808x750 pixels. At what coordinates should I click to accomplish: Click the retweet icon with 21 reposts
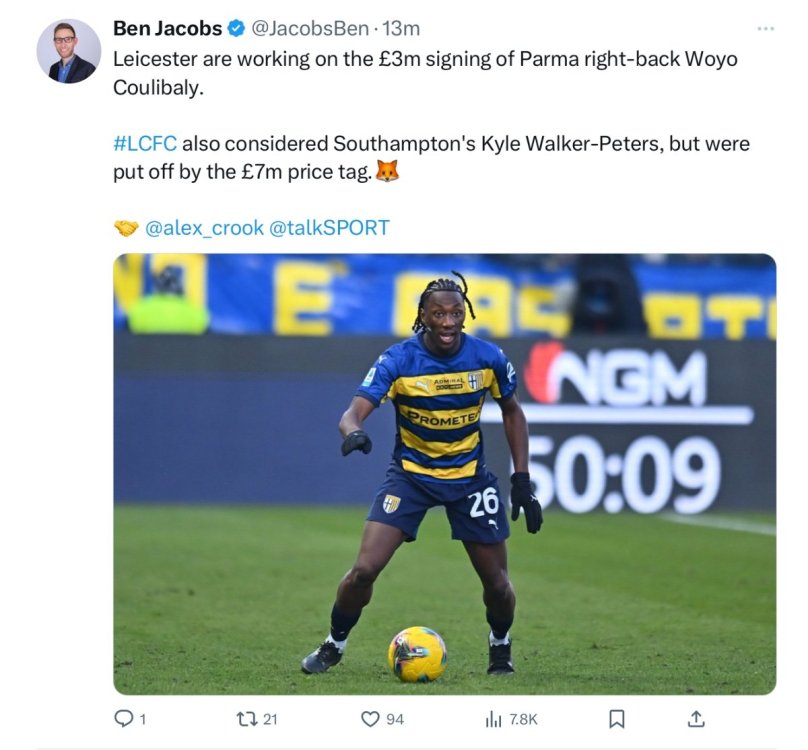(246, 719)
